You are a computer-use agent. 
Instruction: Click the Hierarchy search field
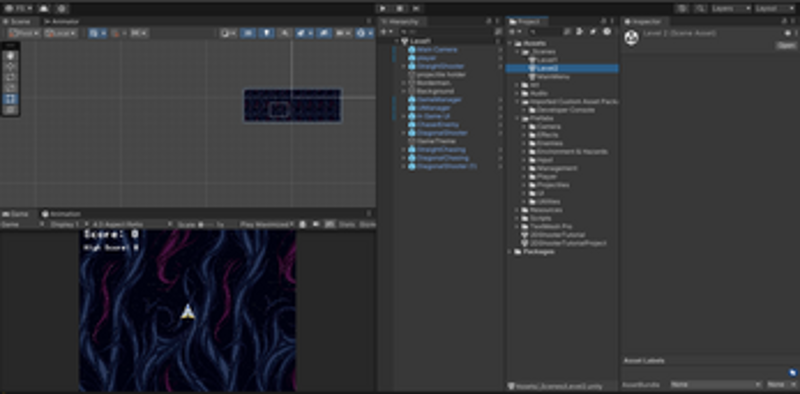tap(447, 32)
